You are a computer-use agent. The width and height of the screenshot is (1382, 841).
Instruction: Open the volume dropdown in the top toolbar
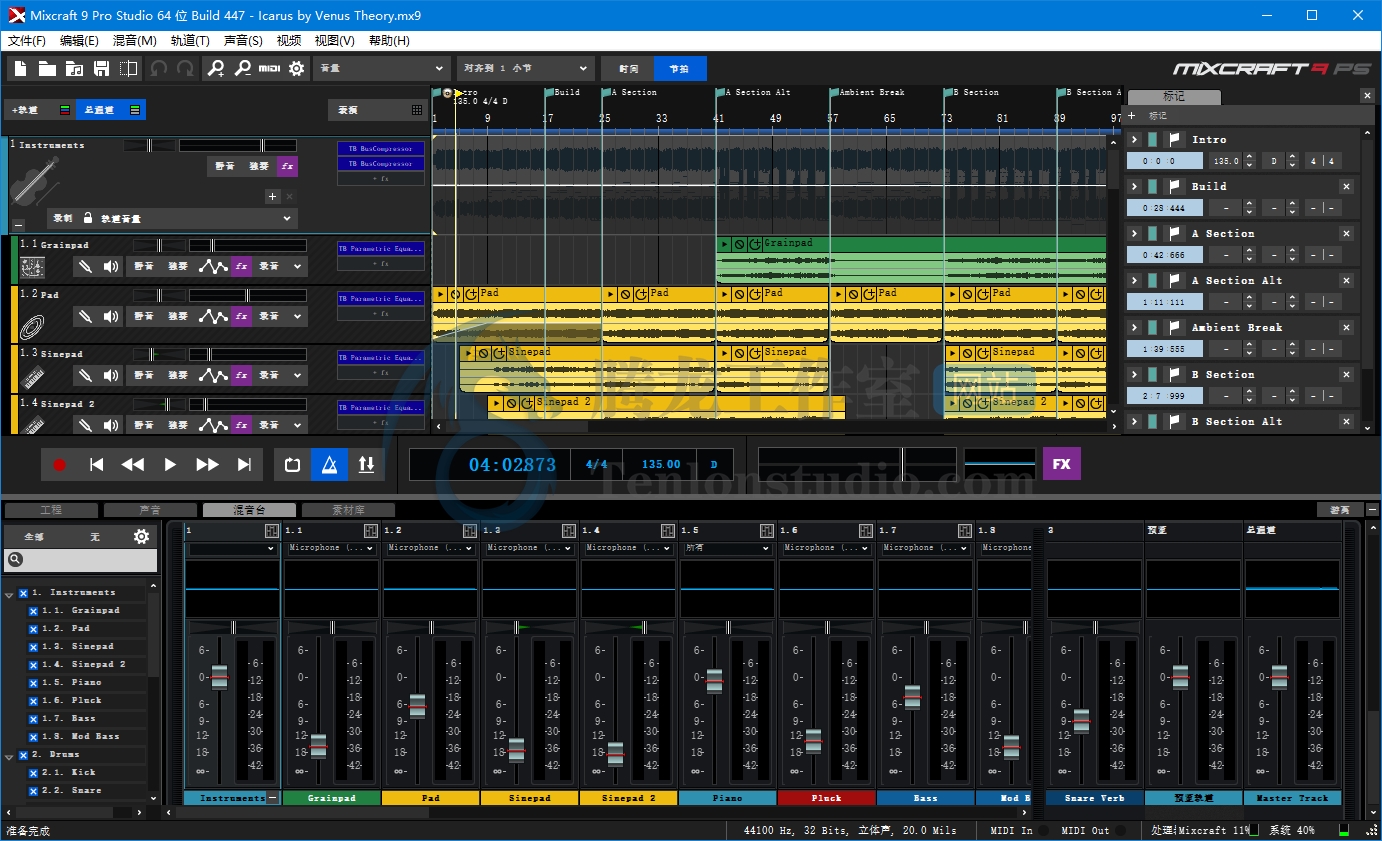[x=381, y=68]
